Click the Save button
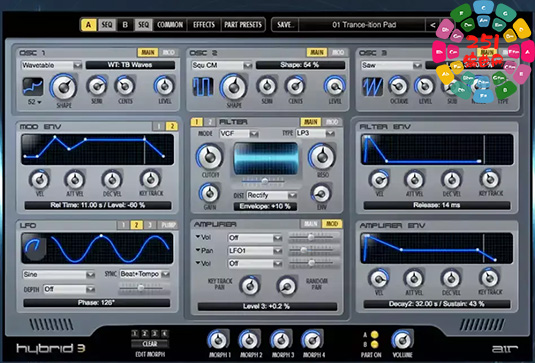 pyautogui.click(x=285, y=25)
